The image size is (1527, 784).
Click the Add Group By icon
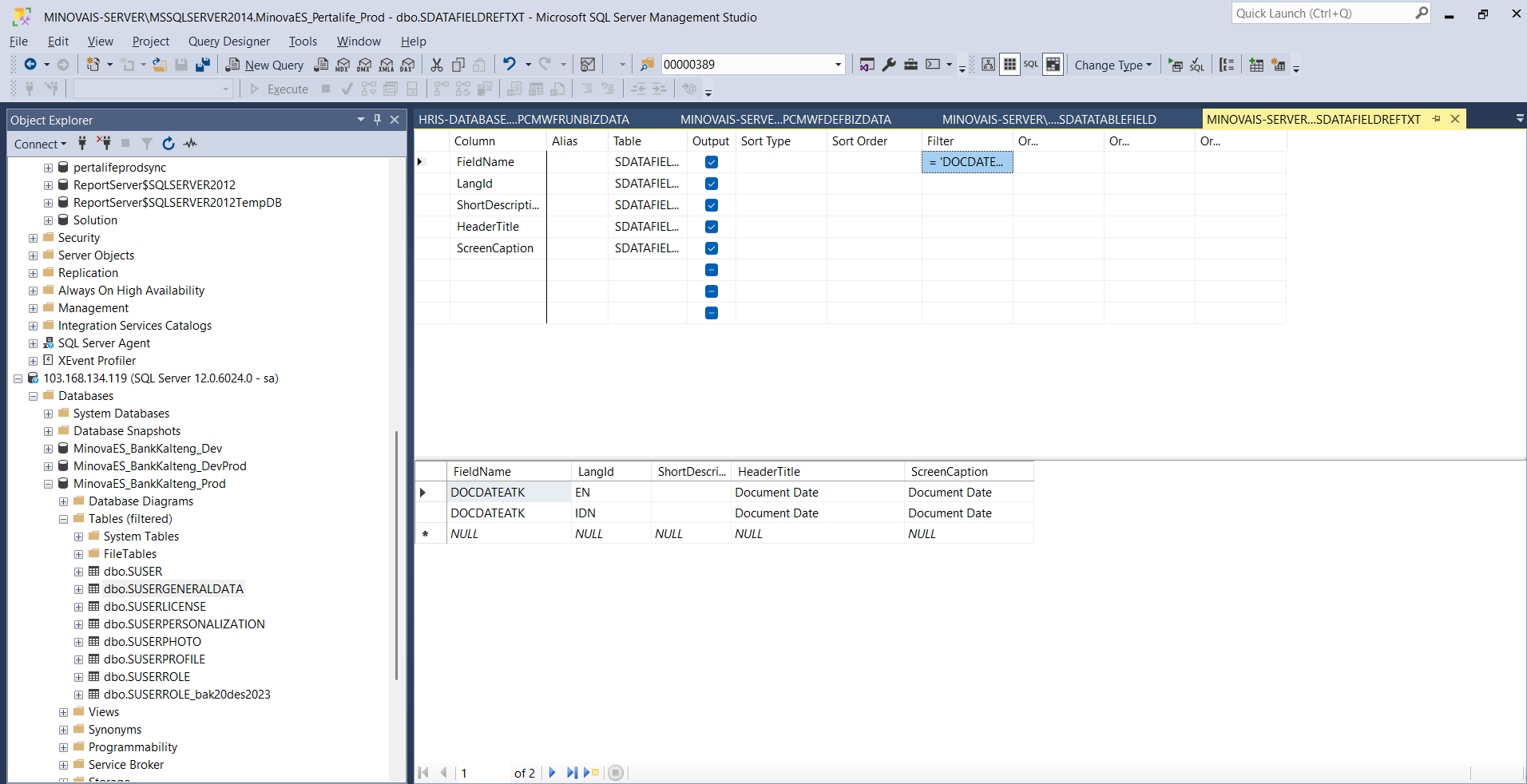[x=1228, y=65]
